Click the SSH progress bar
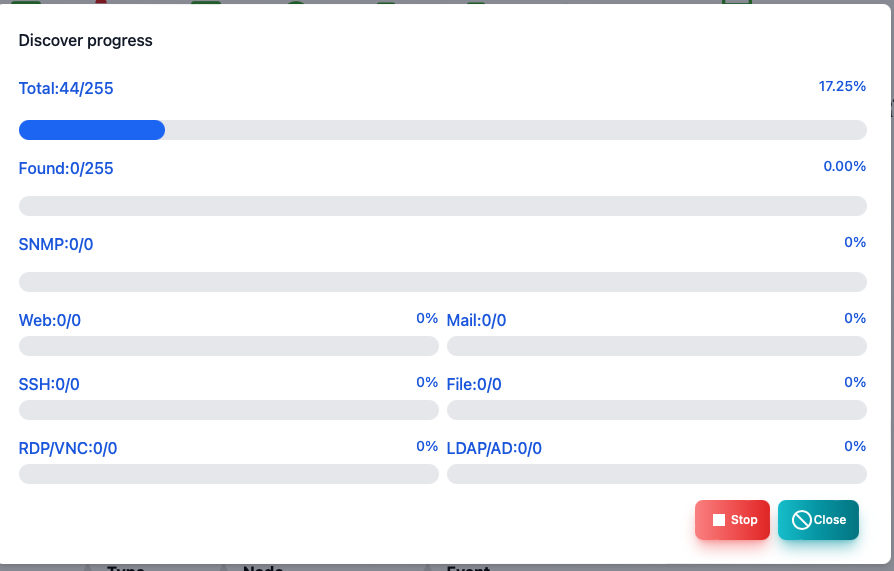The height and width of the screenshot is (571, 894). click(x=229, y=410)
